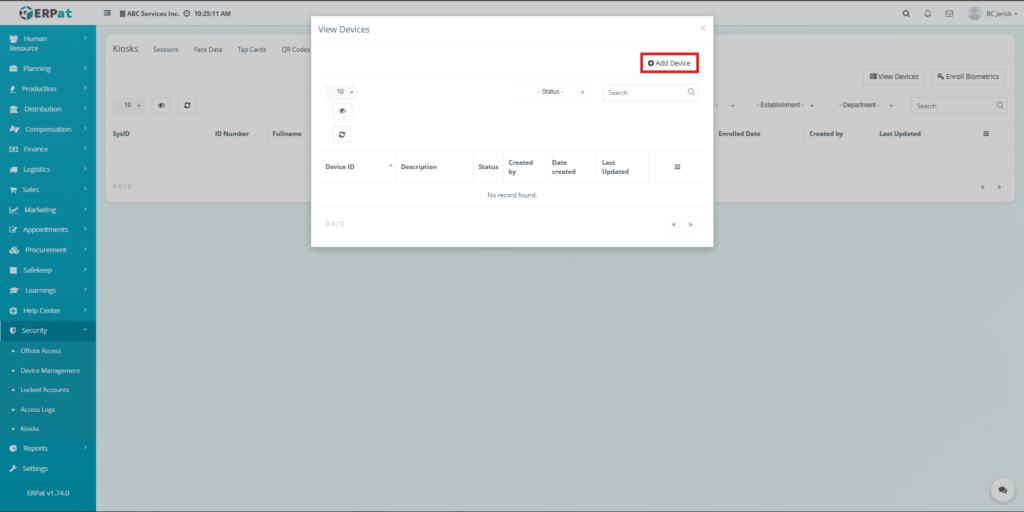Click the Add Device button
Screen dimensions: 1024x512
tap(669, 63)
